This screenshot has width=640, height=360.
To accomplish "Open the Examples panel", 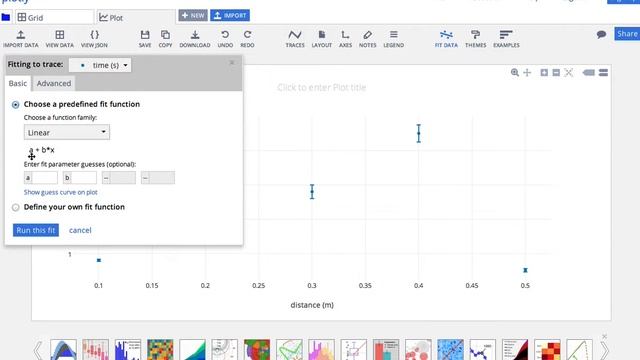I will point(506,39).
